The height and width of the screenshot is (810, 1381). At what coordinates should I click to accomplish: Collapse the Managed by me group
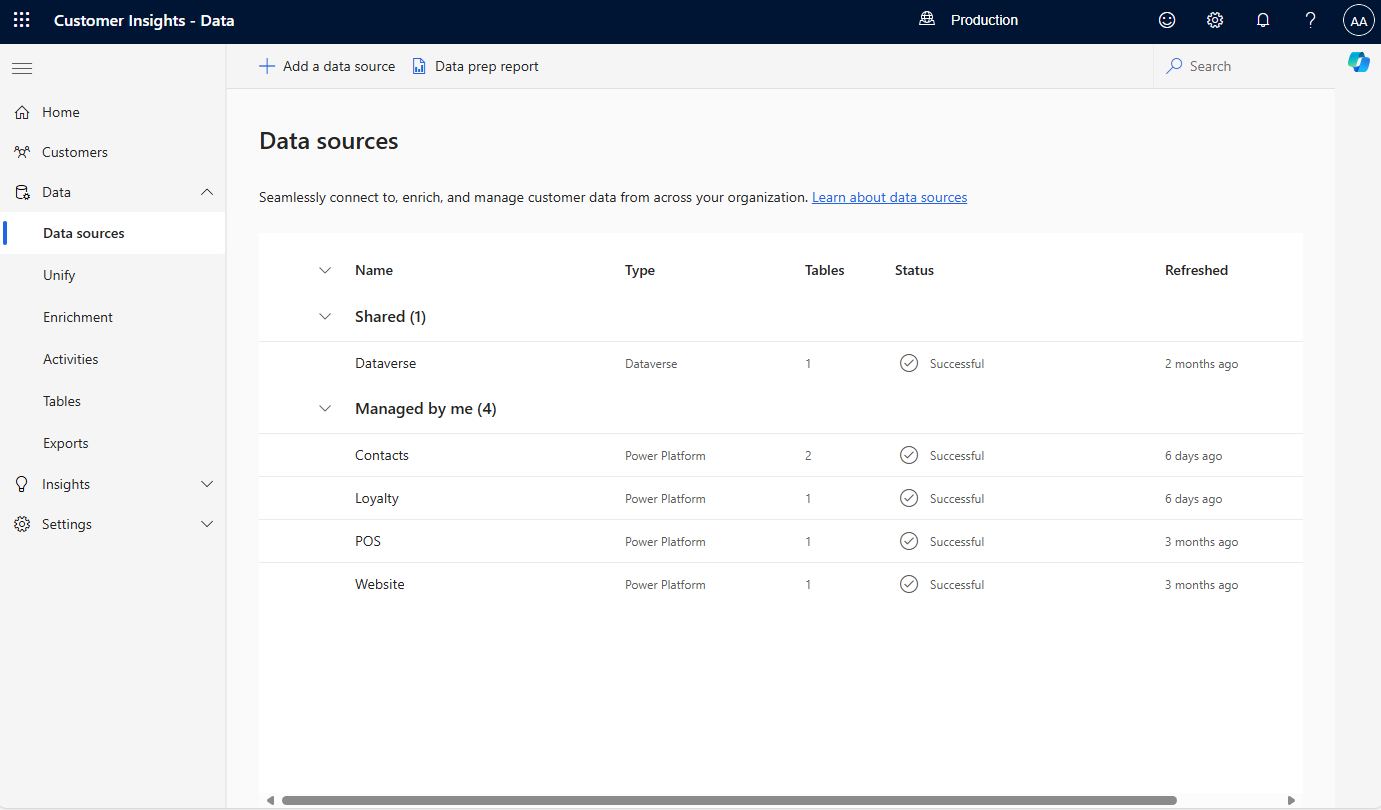(325, 408)
